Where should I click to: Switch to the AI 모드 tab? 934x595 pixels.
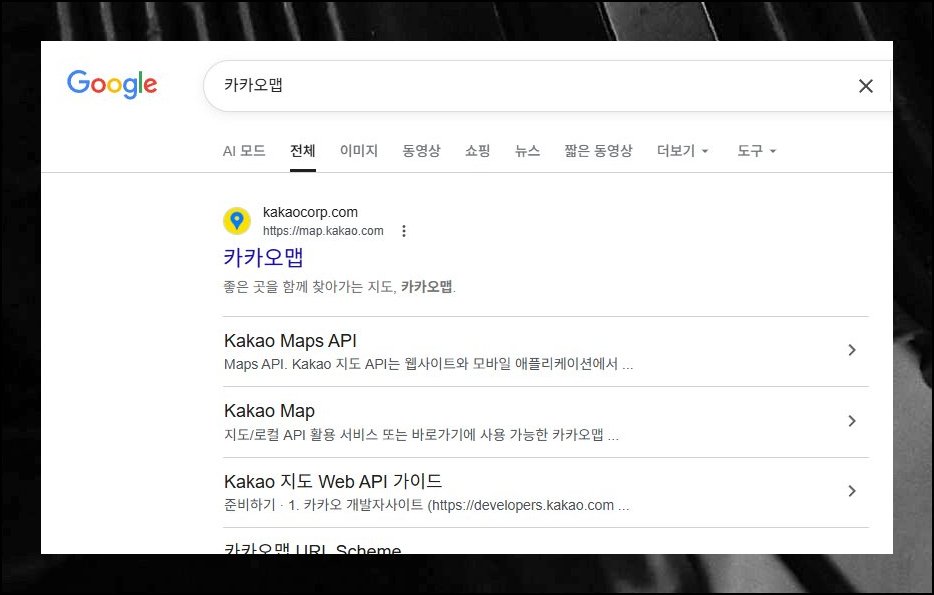(244, 151)
